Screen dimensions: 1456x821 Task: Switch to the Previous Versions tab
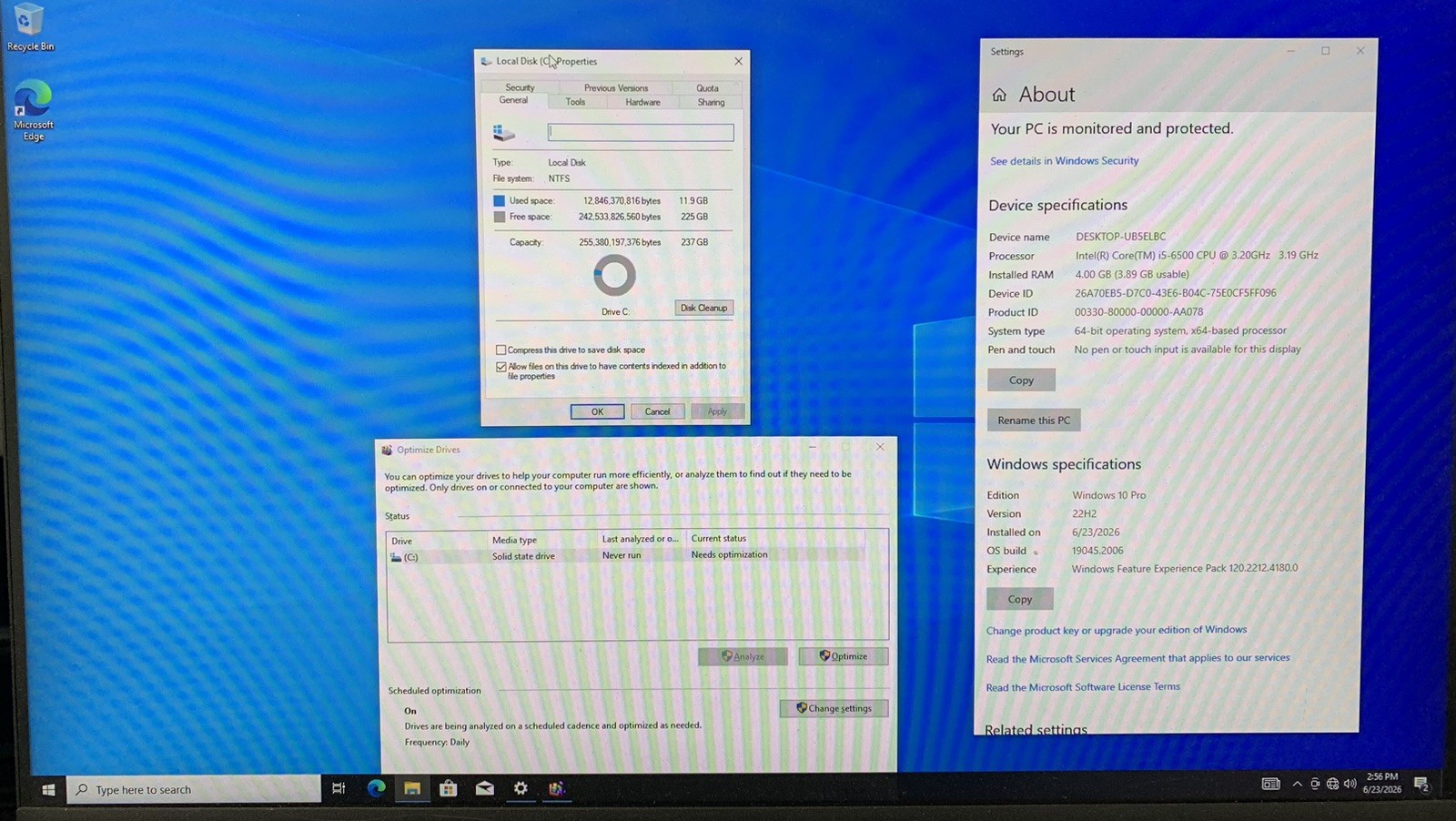click(x=616, y=88)
